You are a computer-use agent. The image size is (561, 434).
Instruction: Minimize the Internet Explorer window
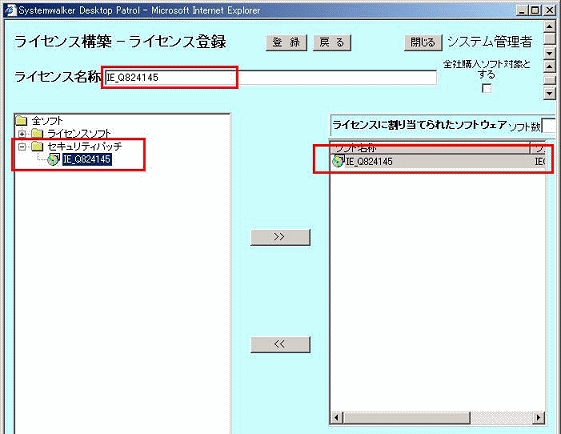522,10
